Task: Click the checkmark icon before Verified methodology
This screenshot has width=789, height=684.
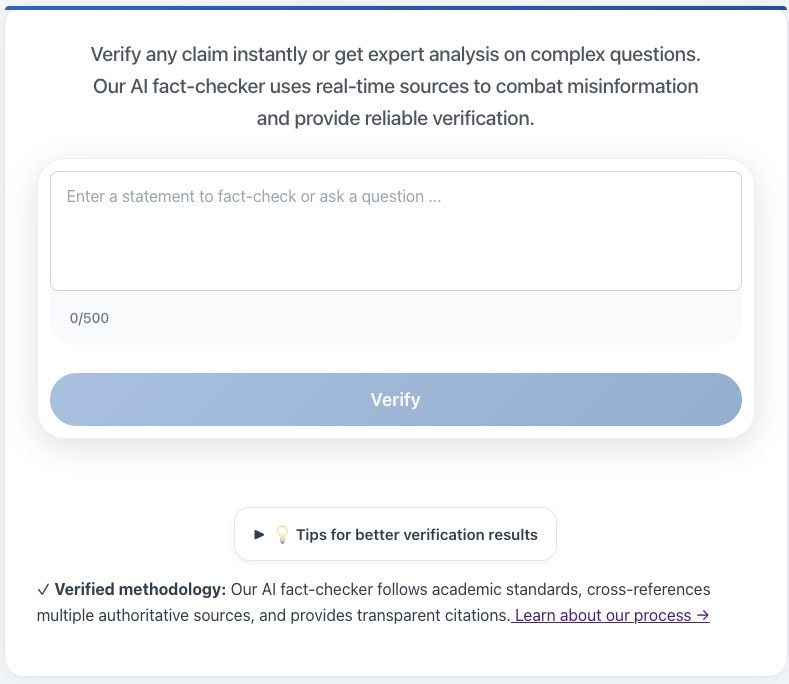Action: tap(43, 589)
